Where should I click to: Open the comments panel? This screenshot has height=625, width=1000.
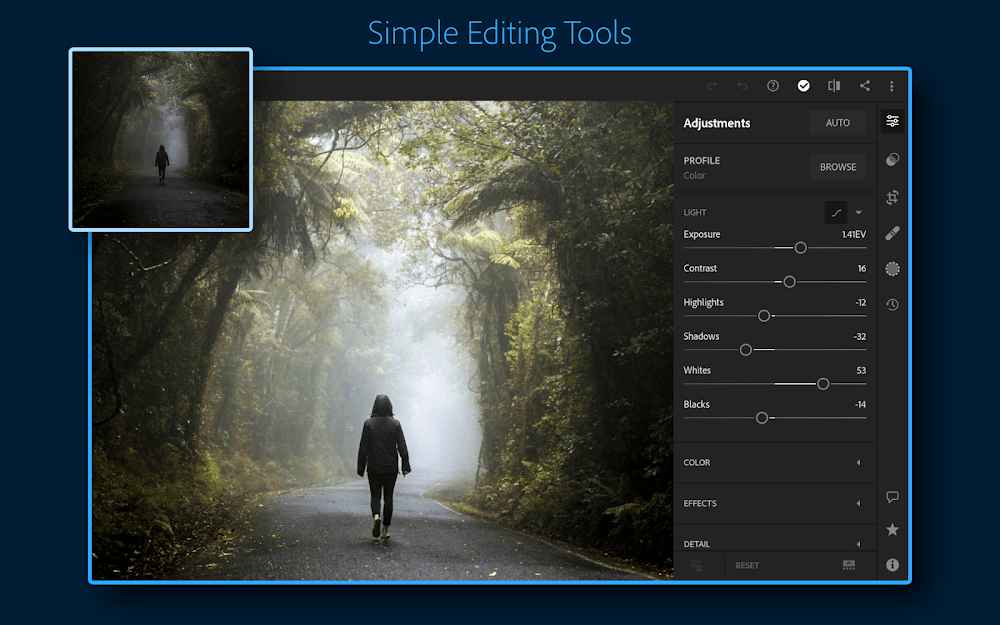892,497
